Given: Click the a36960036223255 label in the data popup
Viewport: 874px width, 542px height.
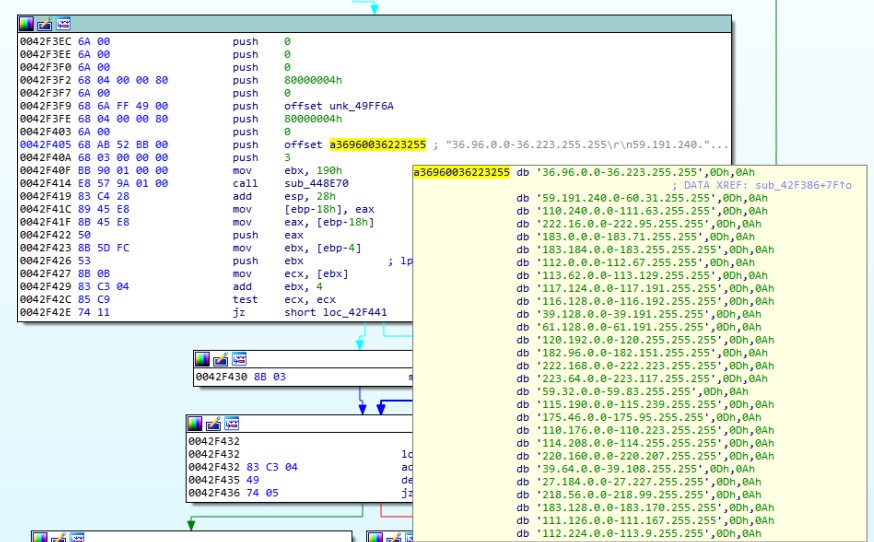Looking at the screenshot, I should click(x=461, y=172).
